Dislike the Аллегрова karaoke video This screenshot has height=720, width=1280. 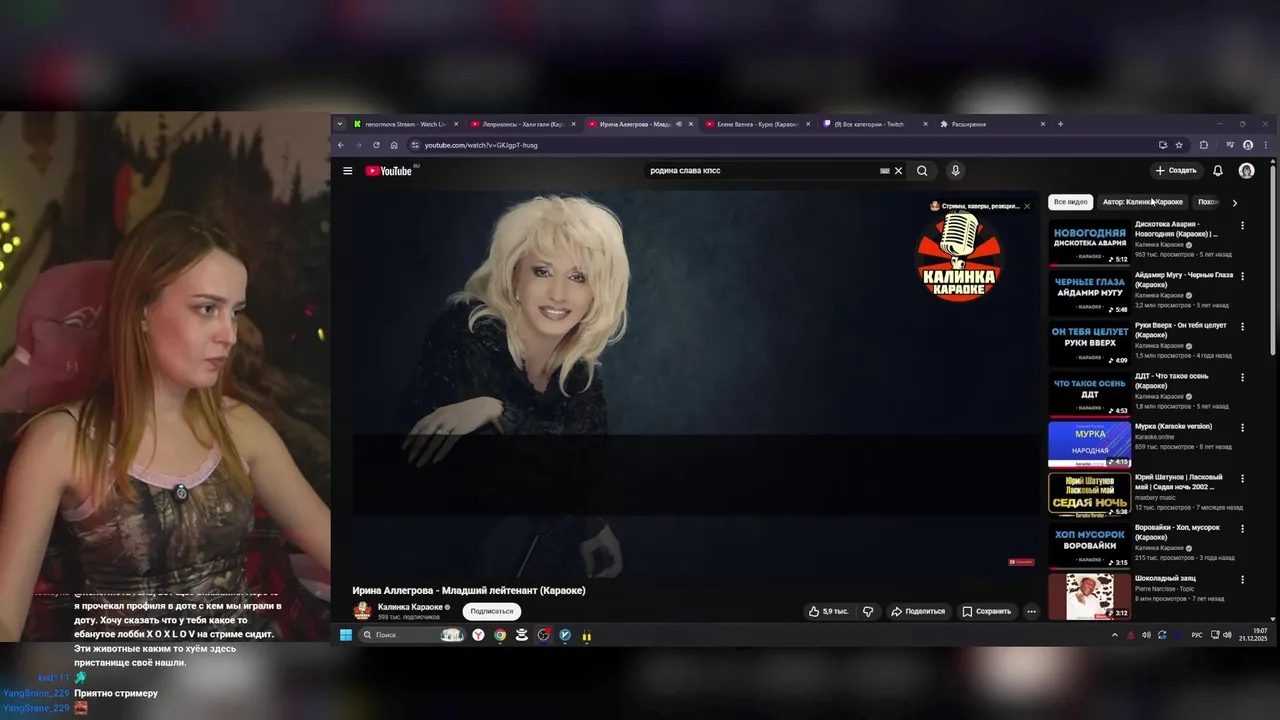868,611
